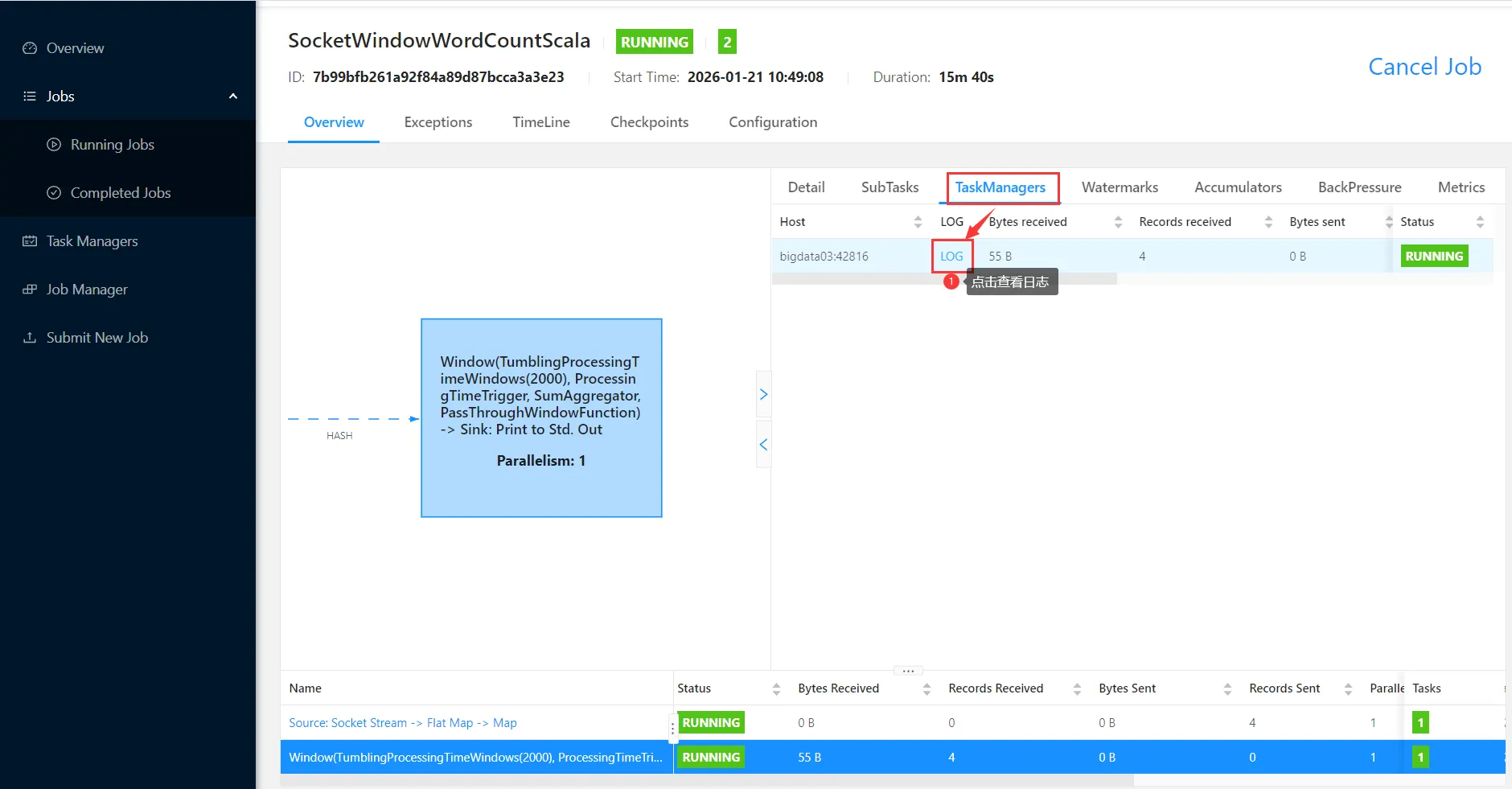The height and width of the screenshot is (789, 1512).
Task: Select the Window(TumblingProcessingTimeWindows) row name
Action: pyautogui.click(x=475, y=758)
